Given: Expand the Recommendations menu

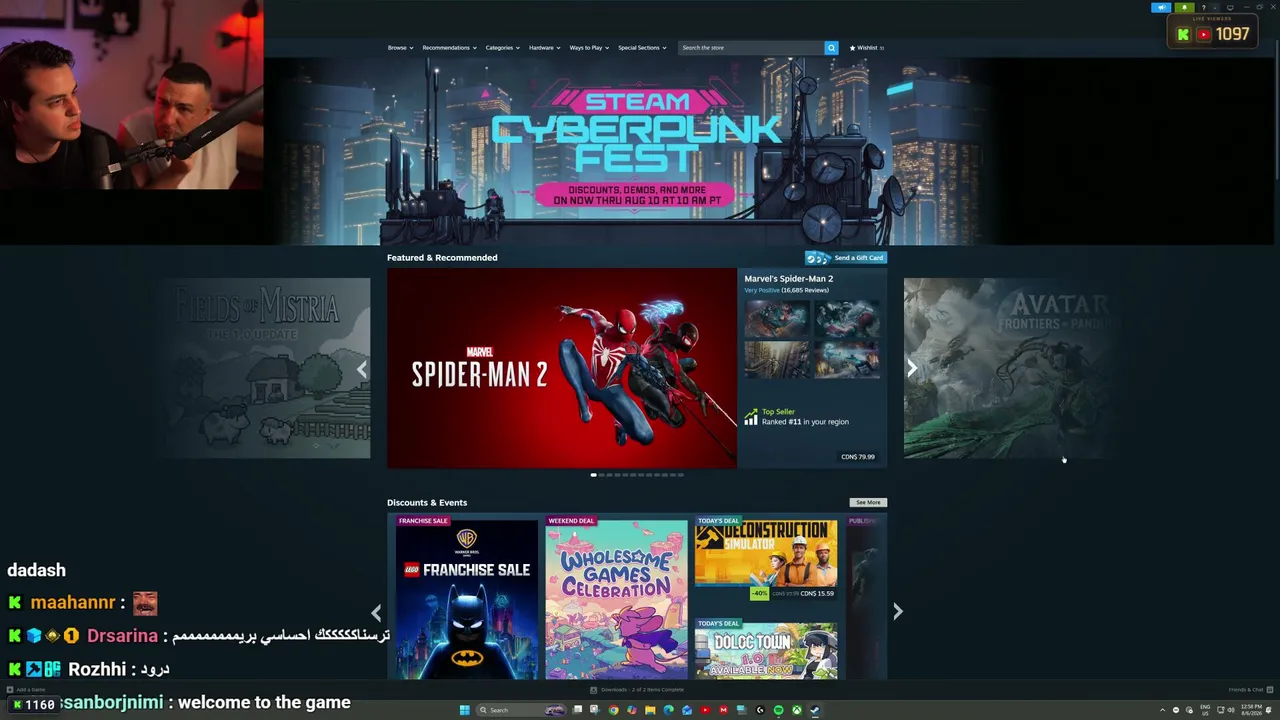Looking at the screenshot, I should click(x=448, y=48).
